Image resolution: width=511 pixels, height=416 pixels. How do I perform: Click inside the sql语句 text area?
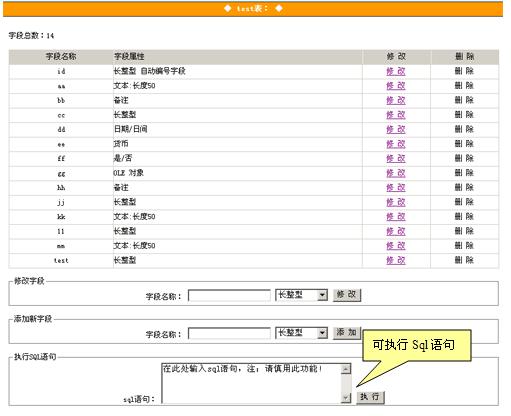252,383
